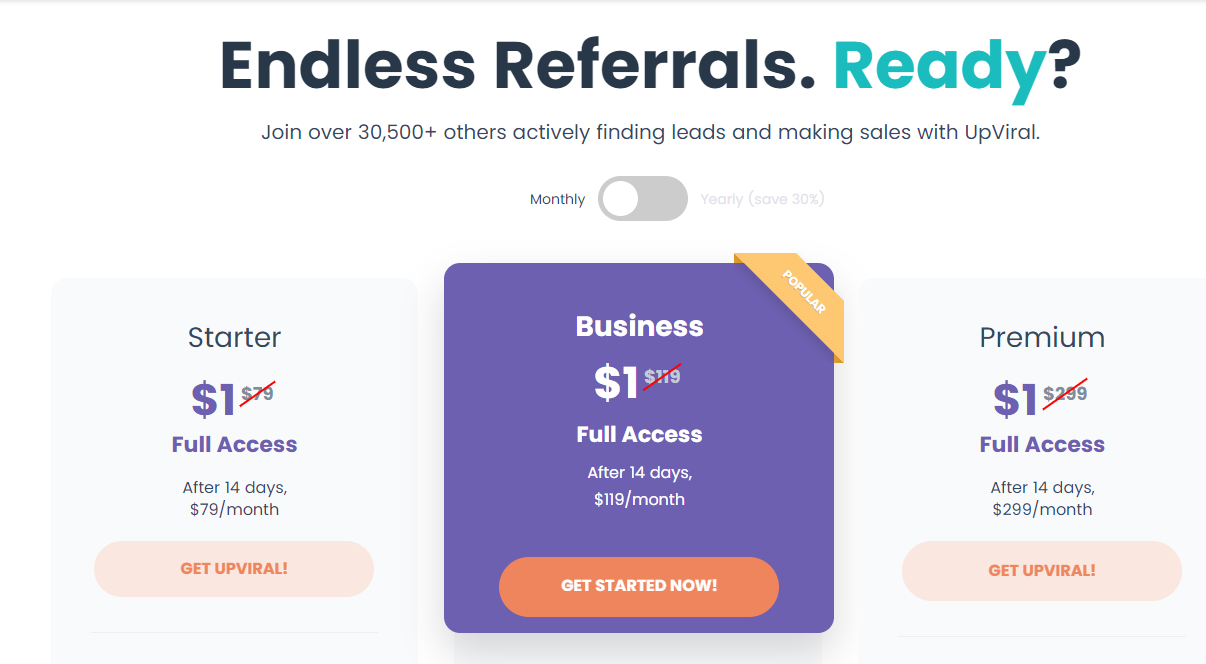Image resolution: width=1206 pixels, height=664 pixels.
Task: Click Full Access text in Premium card
Action: point(1042,445)
